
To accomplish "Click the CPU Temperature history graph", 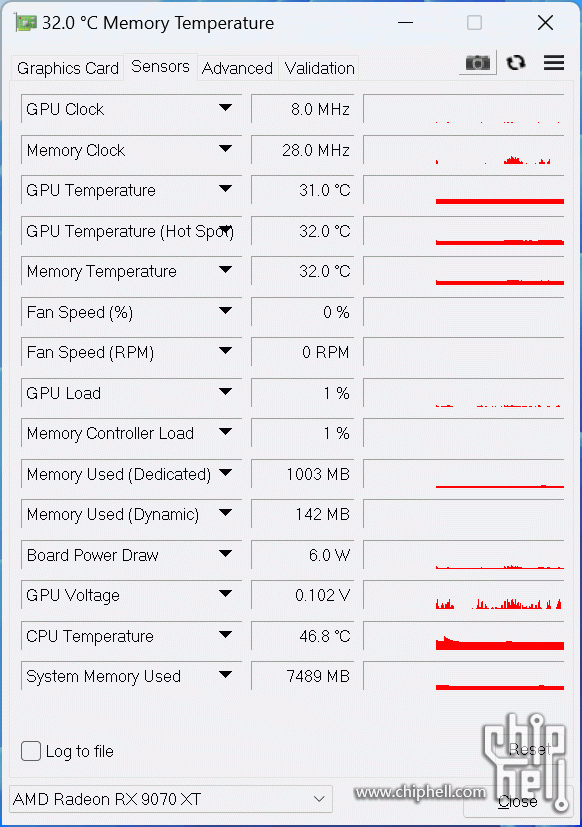I will (463, 636).
